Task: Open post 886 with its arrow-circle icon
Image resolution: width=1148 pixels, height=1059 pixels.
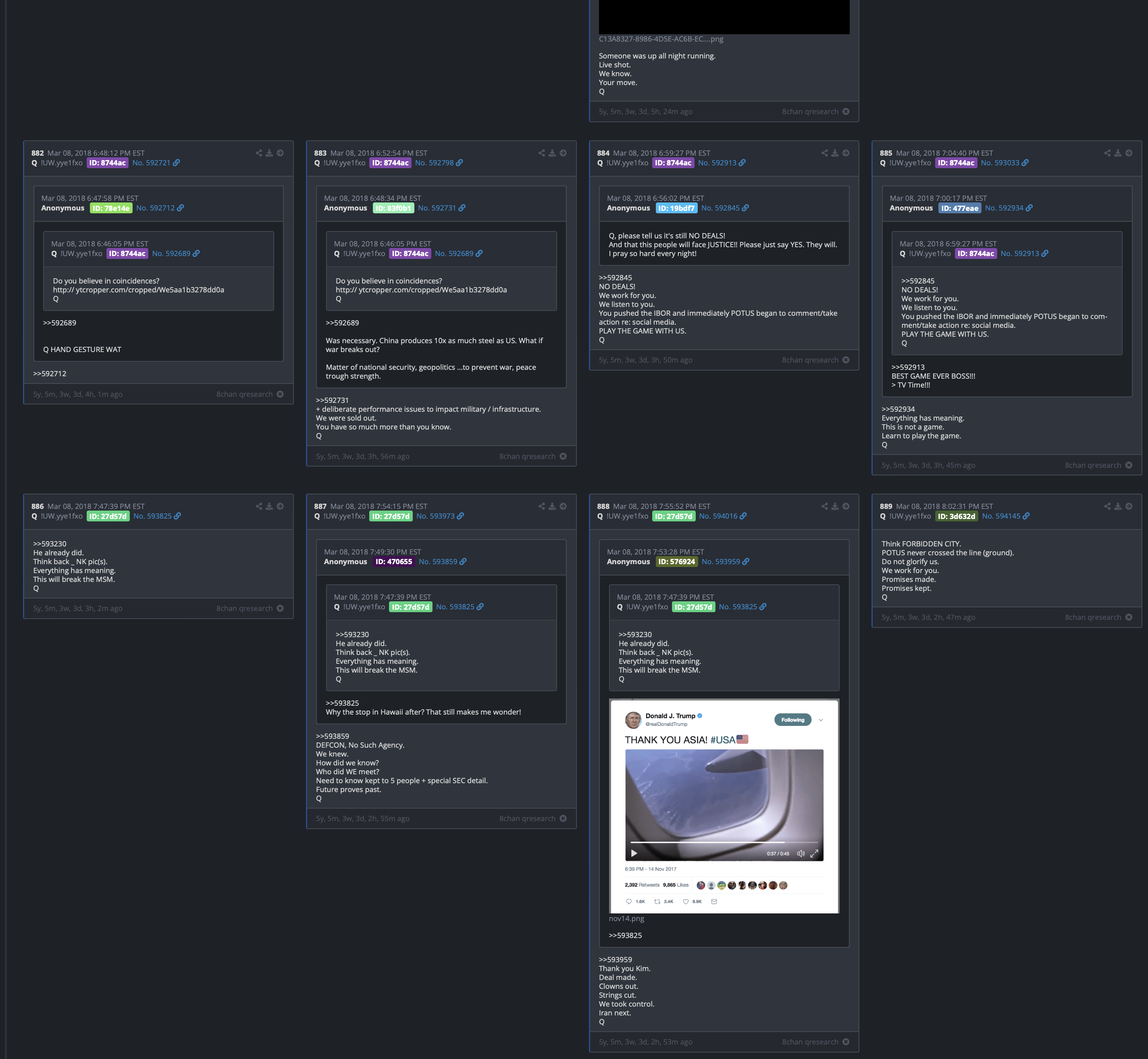Action: tap(280, 507)
